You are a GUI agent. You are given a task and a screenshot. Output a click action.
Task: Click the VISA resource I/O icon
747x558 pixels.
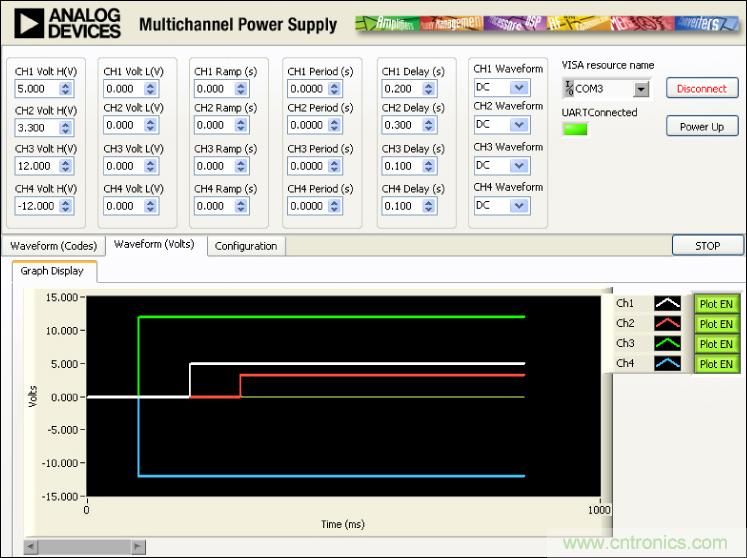[x=569, y=89]
